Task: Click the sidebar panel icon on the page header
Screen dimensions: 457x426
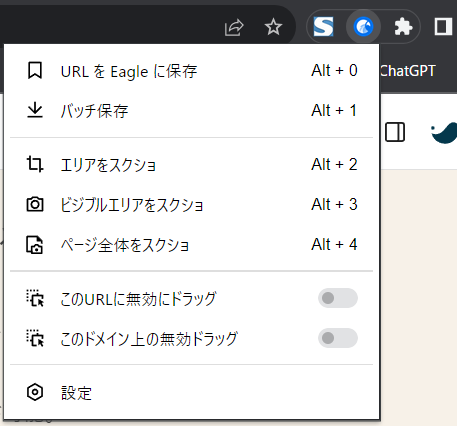Action: click(395, 132)
